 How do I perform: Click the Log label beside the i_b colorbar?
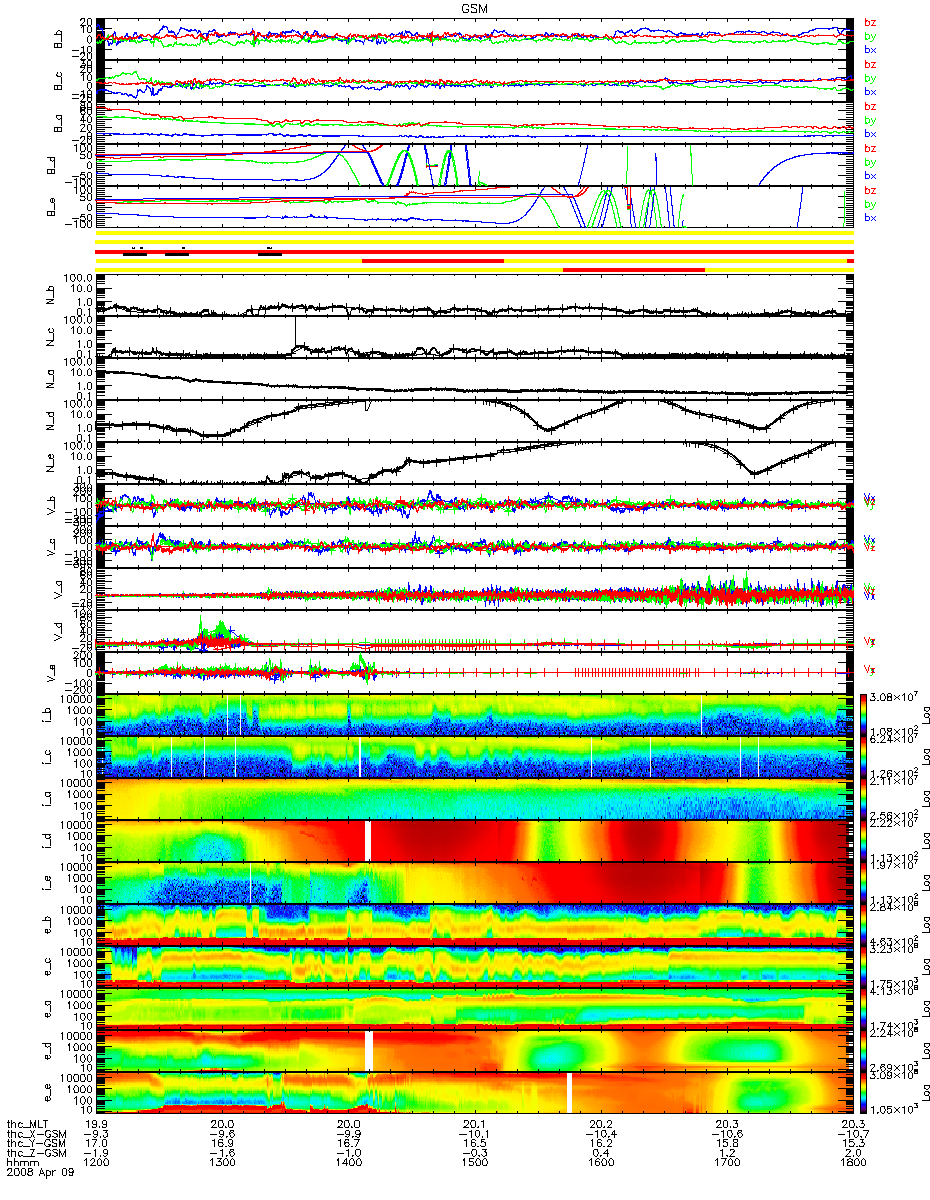coord(925,715)
